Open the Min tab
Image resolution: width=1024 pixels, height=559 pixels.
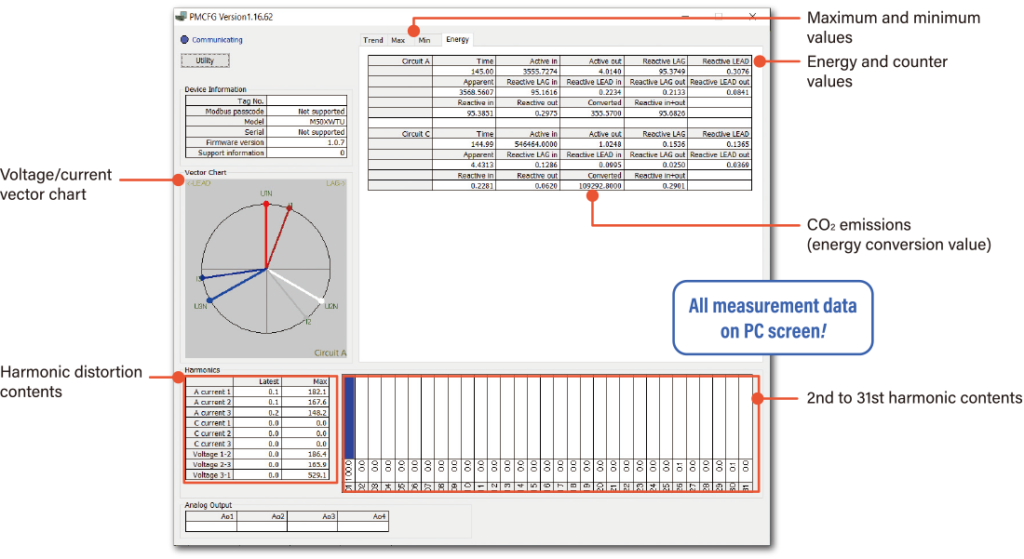pos(424,40)
